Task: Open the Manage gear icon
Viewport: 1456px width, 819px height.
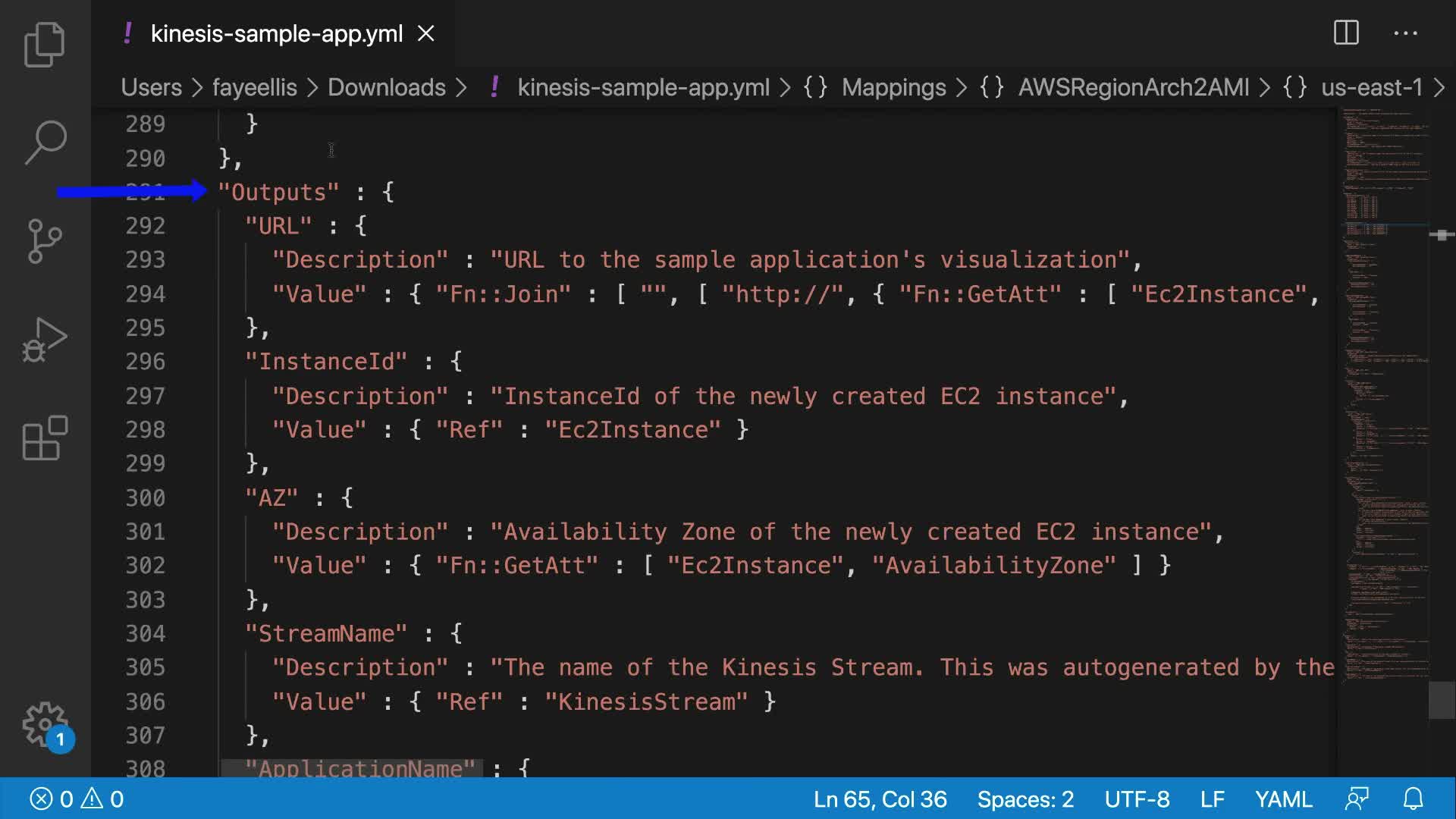Action: coord(45,724)
